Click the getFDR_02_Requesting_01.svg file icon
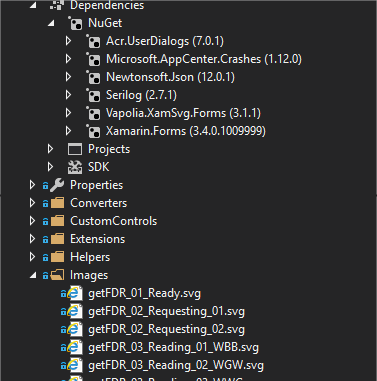Image resolution: width=377 pixels, height=381 pixels. 75,311
